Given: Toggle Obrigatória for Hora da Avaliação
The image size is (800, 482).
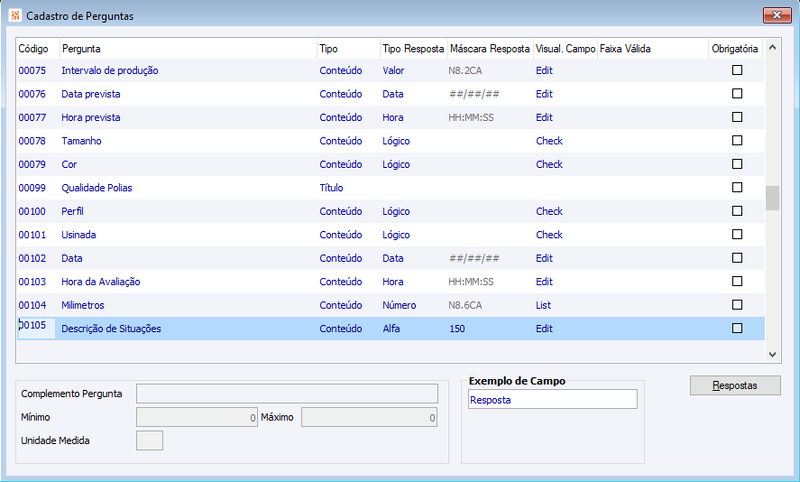Looking at the screenshot, I should (737, 281).
